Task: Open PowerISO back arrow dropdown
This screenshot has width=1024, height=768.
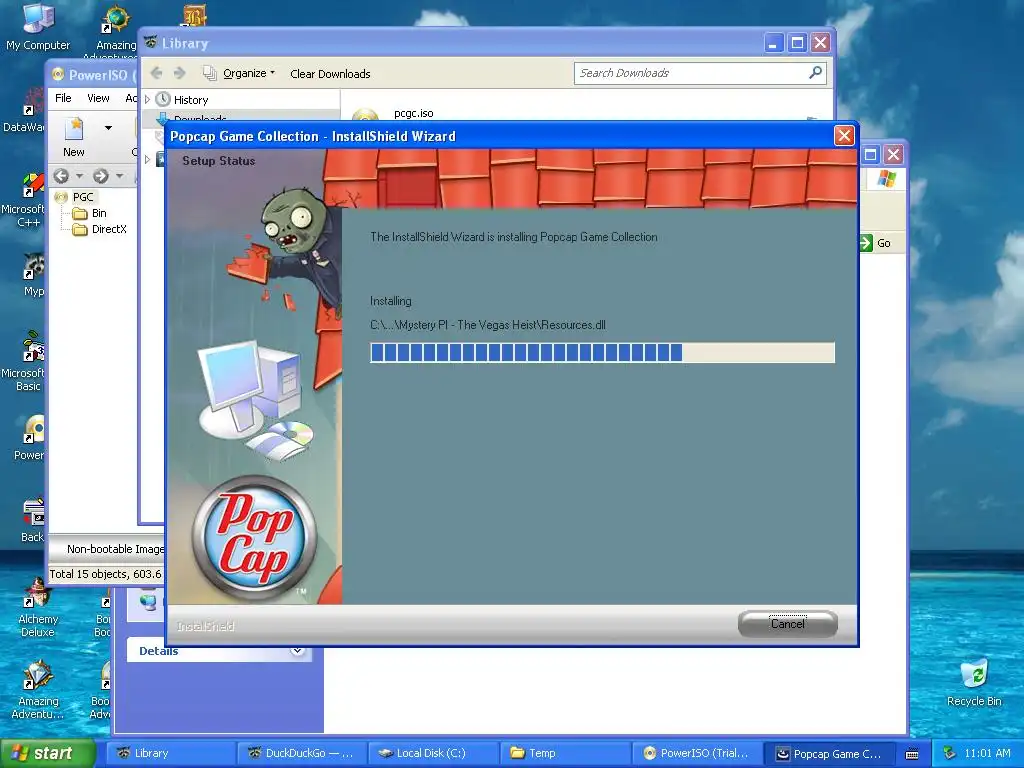Action: point(80,176)
